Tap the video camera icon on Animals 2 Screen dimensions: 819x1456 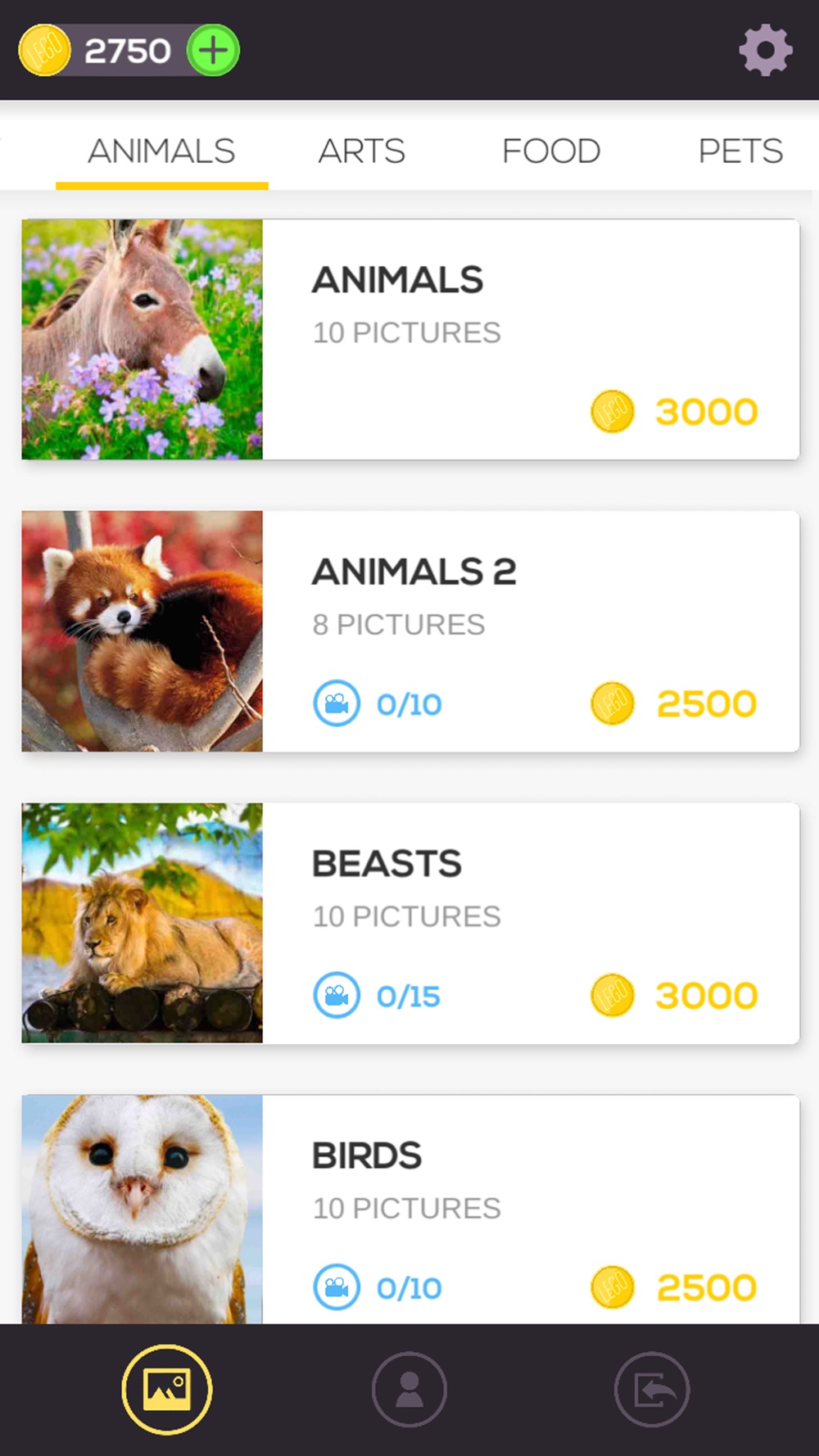click(x=337, y=703)
